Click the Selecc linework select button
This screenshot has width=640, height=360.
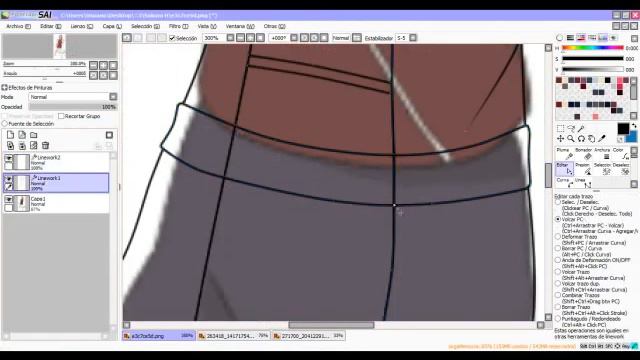click(x=602, y=169)
